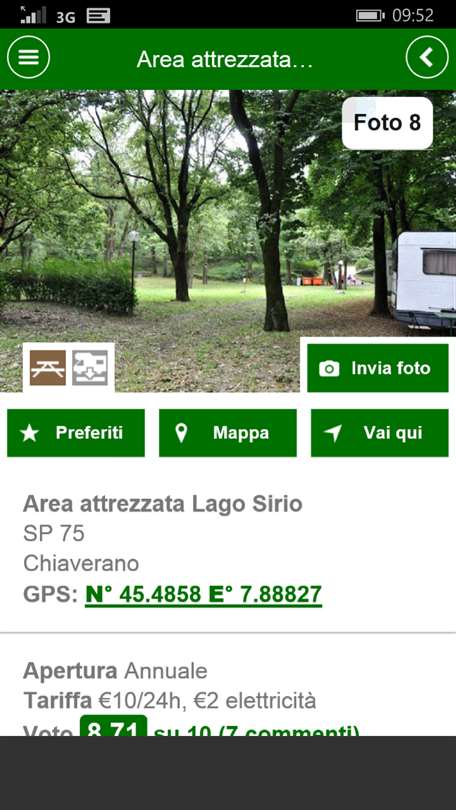Tap the signal strength status icon
Viewport: 456px width, 810px height.
click(x=33, y=15)
